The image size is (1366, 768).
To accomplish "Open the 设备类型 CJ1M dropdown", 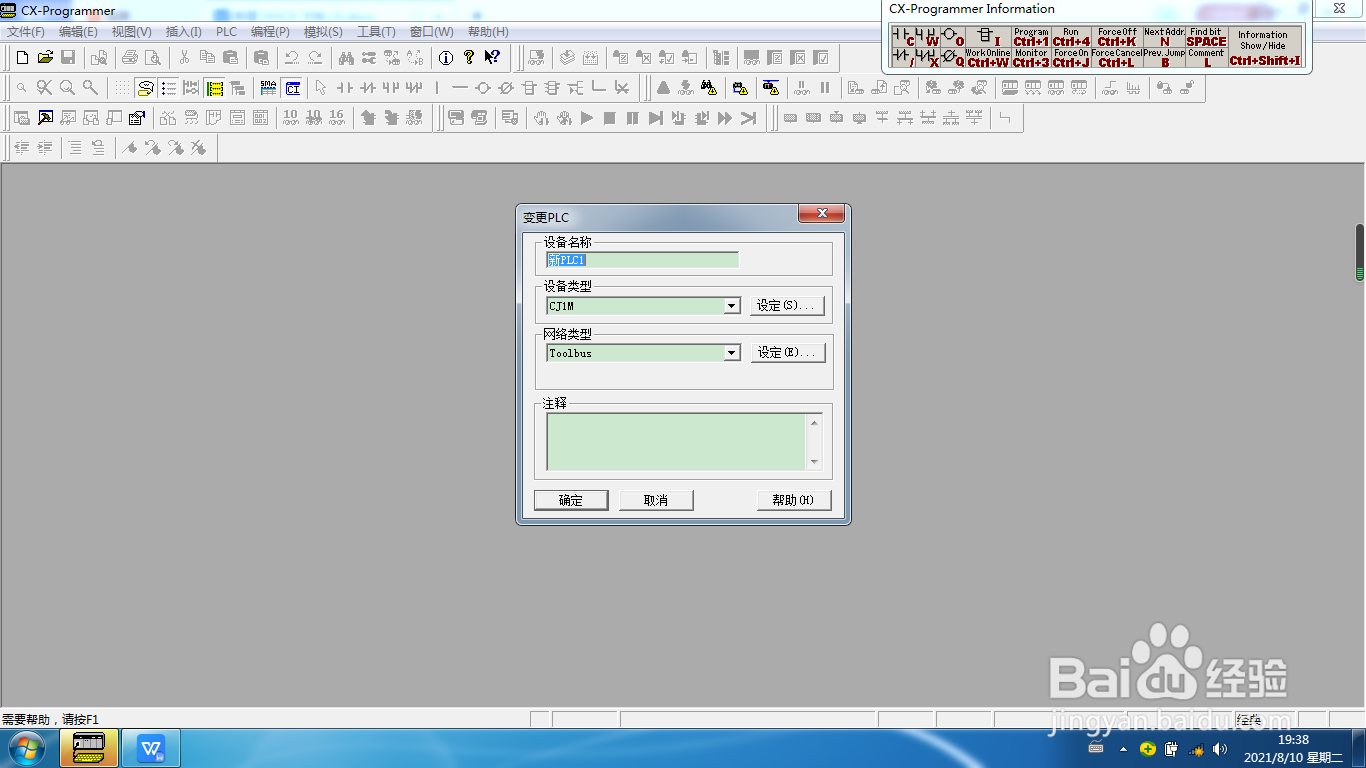I will [731, 306].
